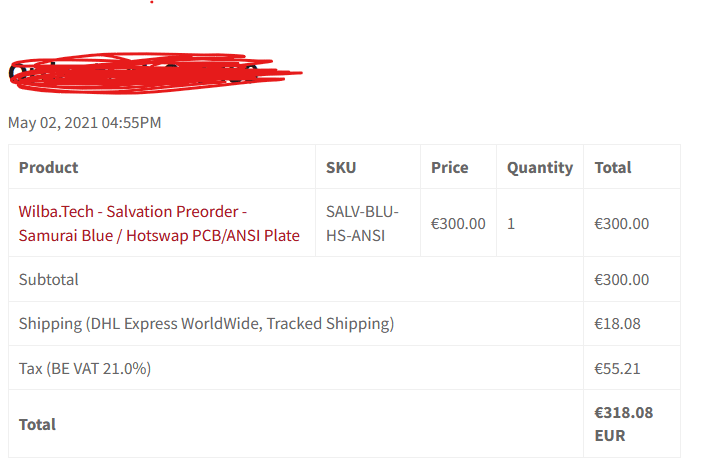Screen dimensions: 710x469
Task: Select the SALV-BLU-HS-ANSI SKU text
Action: [x=362, y=223]
